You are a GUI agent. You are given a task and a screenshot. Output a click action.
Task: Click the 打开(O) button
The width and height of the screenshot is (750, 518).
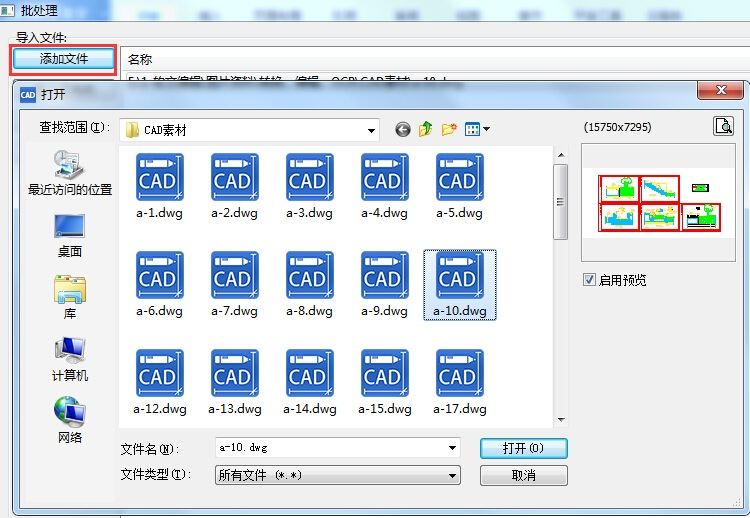[x=524, y=449]
